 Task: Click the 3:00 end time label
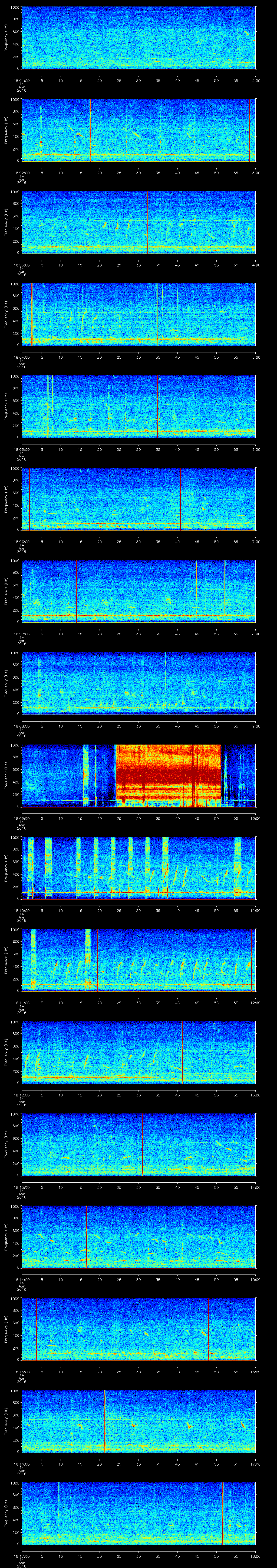(256, 173)
